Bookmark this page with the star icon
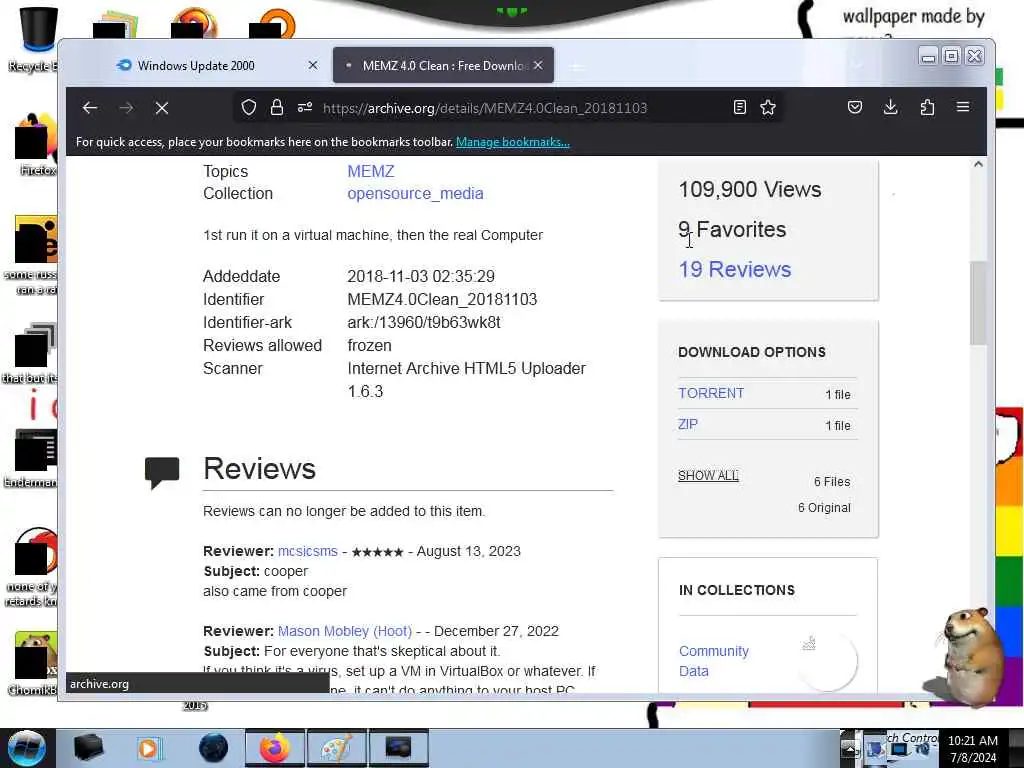 click(x=768, y=107)
